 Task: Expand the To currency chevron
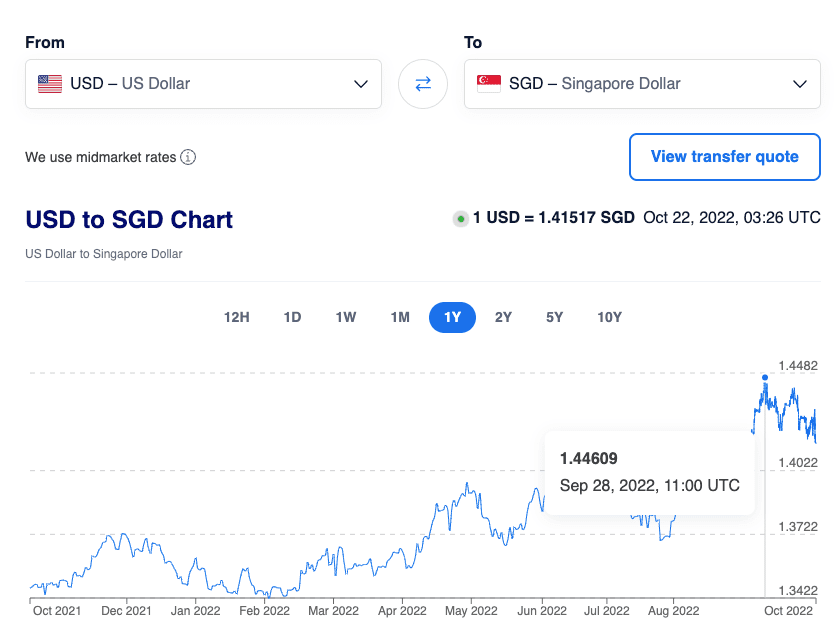click(x=799, y=84)
